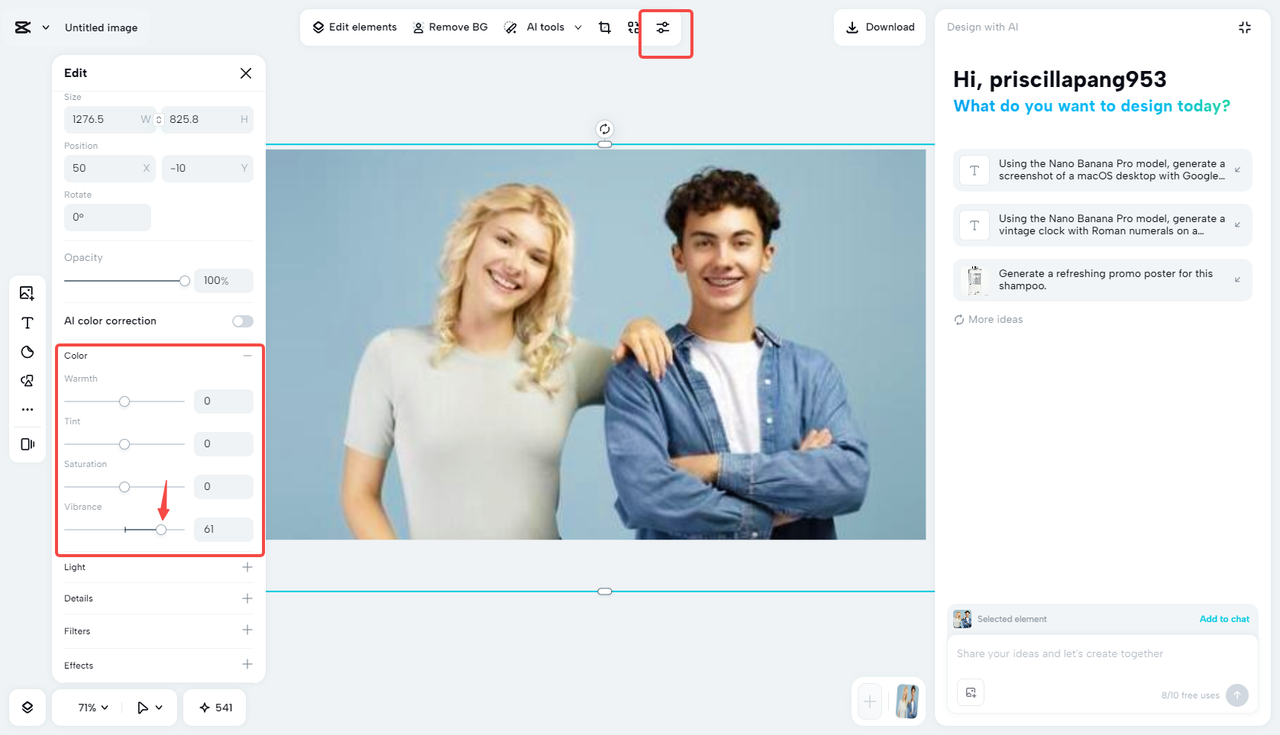This screenshot has height=735, width=1280.
Task: Click Remove BG in the toolbar
Action: (450, 27)
